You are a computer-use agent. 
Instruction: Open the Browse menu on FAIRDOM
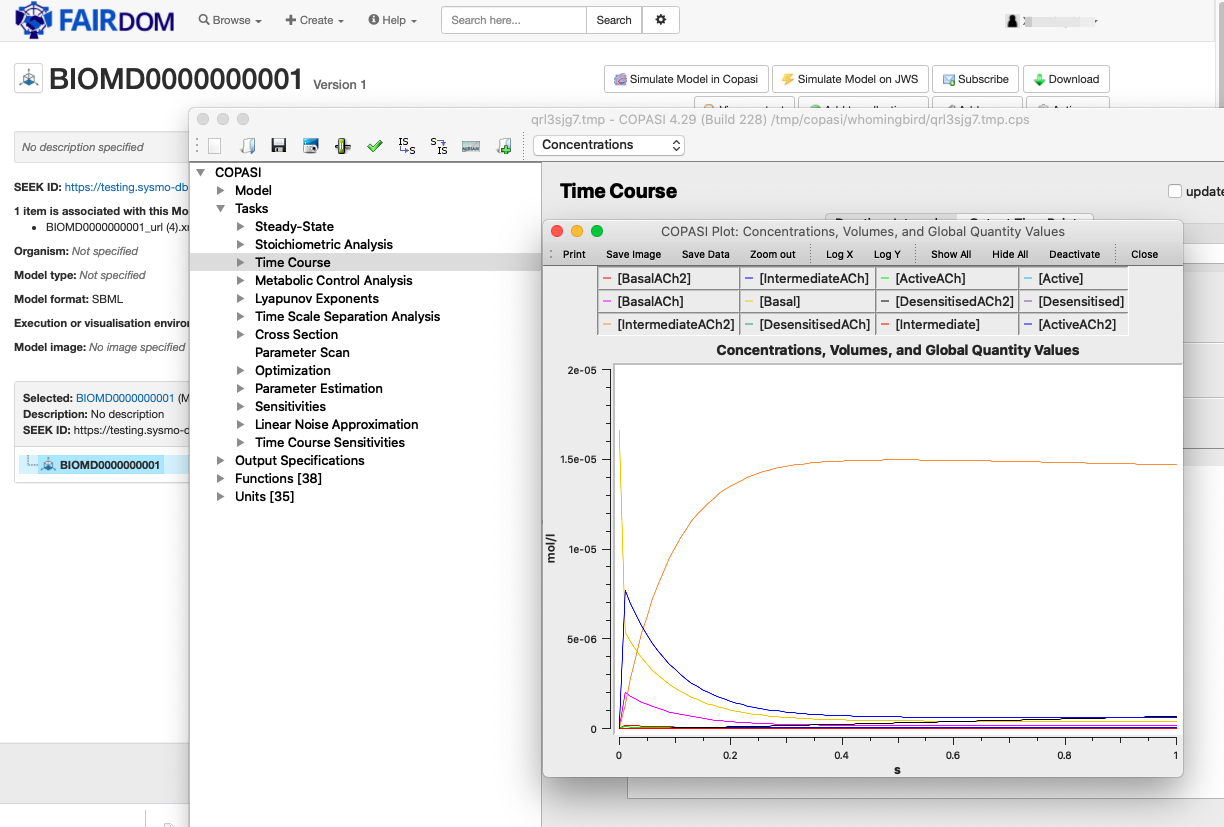coord(229,19)
